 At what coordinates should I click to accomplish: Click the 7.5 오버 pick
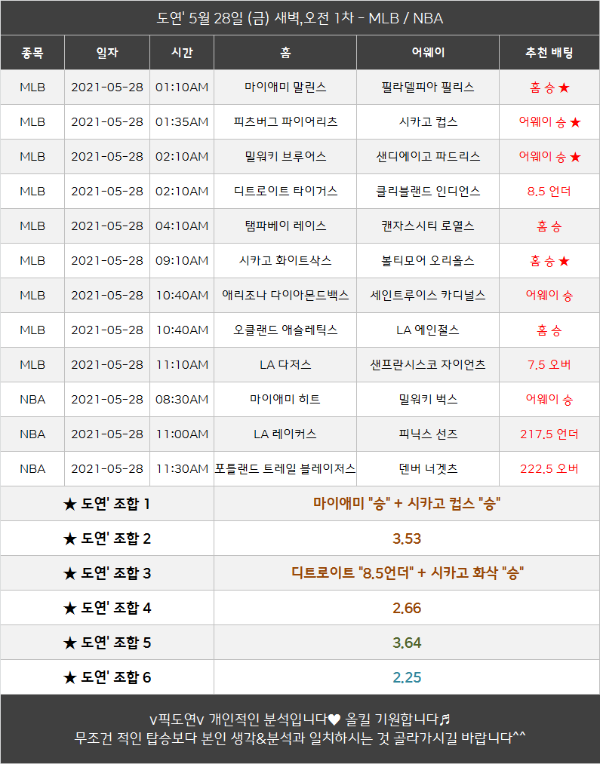tap(549, 364)
